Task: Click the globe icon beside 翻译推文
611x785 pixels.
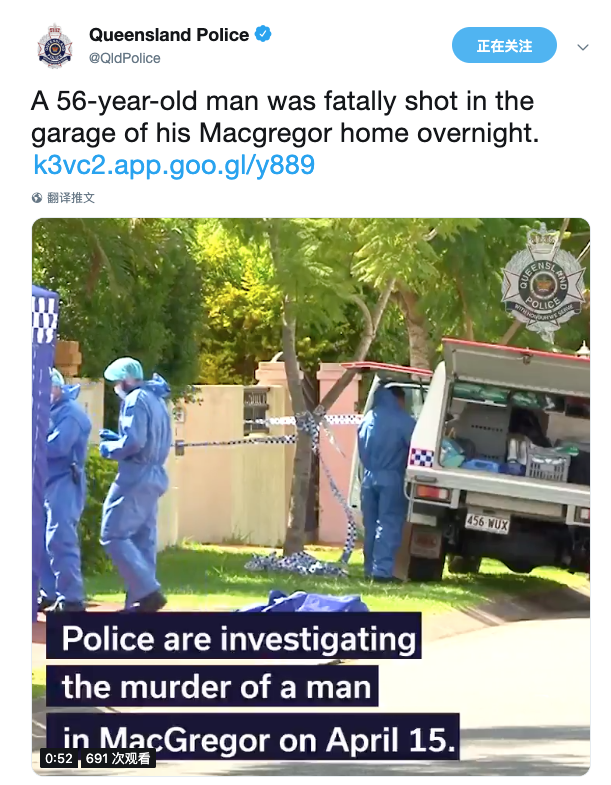Action: (x=37, y=198)
